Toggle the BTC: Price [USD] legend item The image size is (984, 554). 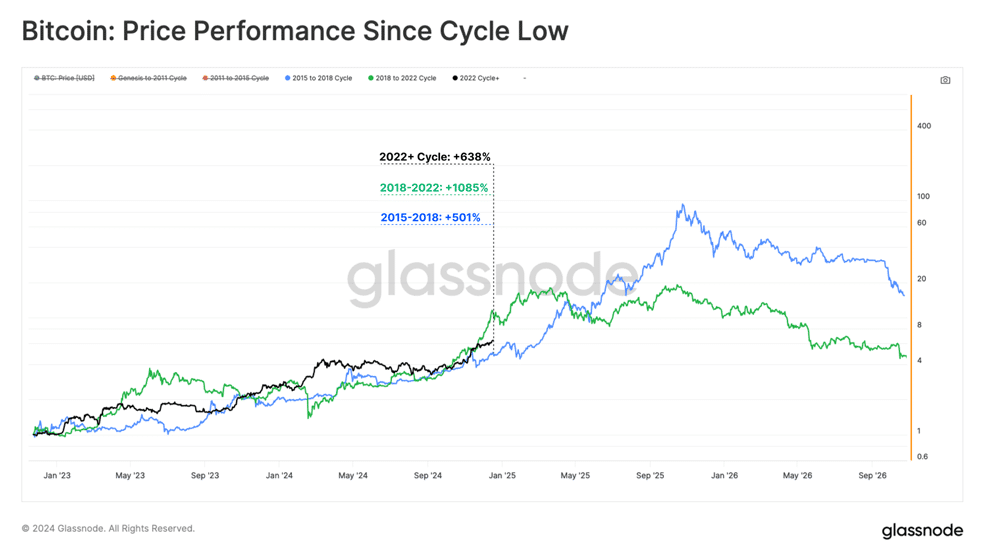64,78
